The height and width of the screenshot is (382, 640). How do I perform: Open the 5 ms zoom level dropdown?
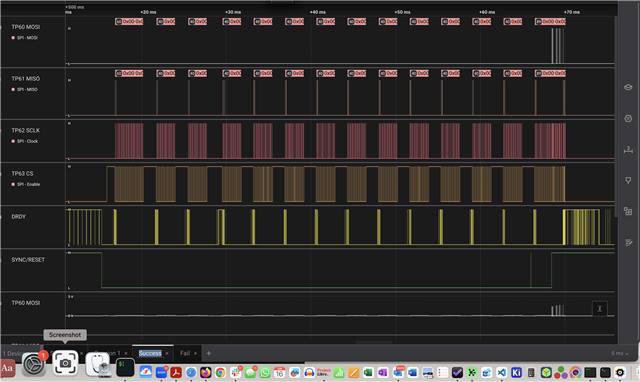(620, 353)
